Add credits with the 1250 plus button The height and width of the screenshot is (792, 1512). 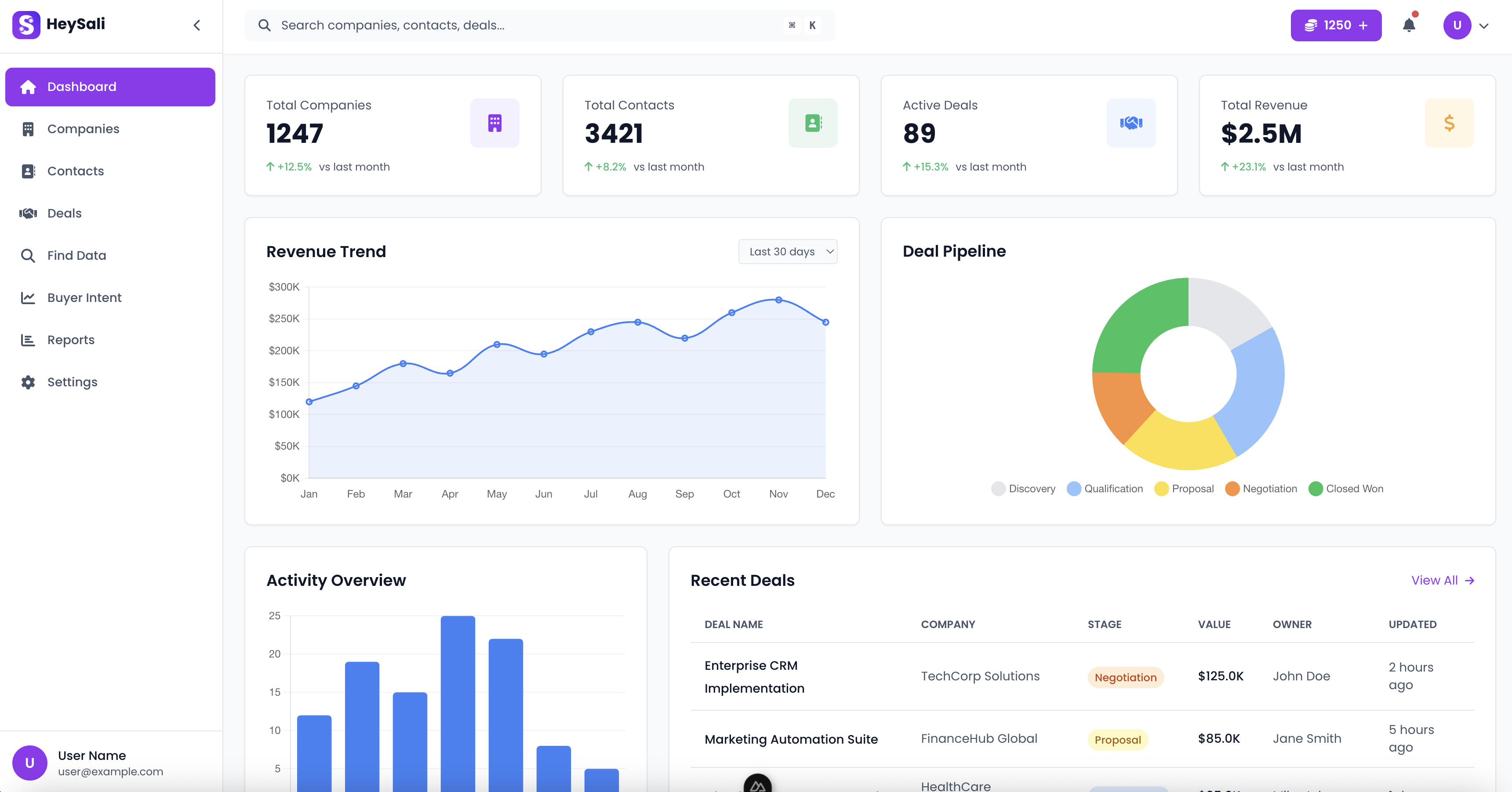click(x=1336, y=25)
